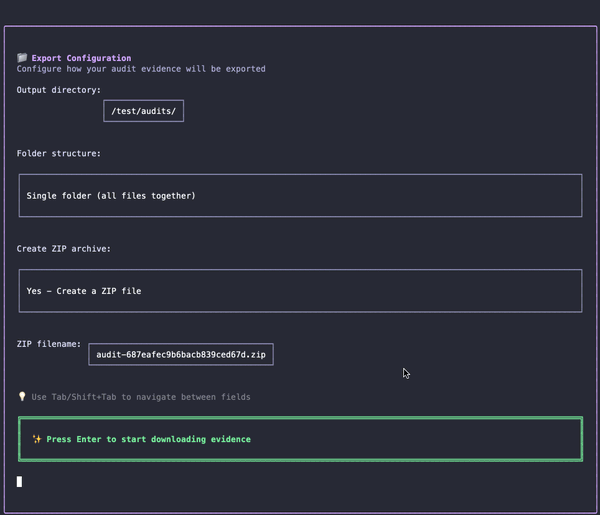Image resolution: width=600 pixels, height=515 pixels.
Task: Open the Create ZIP archive selection box
Action: click(300, 291)
